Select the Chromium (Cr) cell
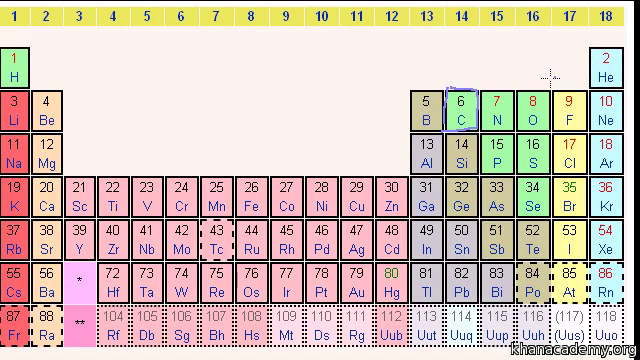This screenshot has height=360, width=640. 182,197
